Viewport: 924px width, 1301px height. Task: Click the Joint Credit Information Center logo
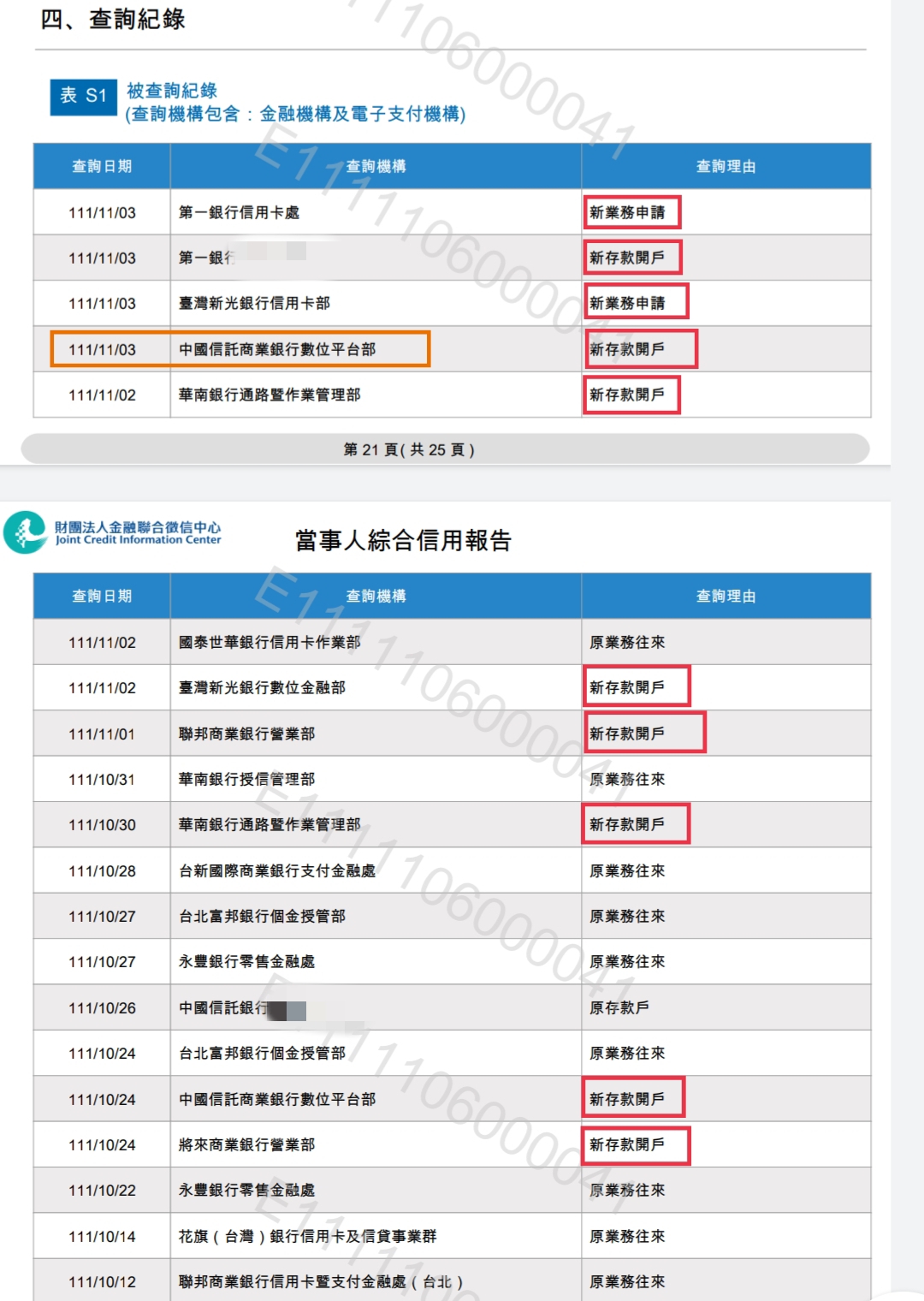[113, 532]
